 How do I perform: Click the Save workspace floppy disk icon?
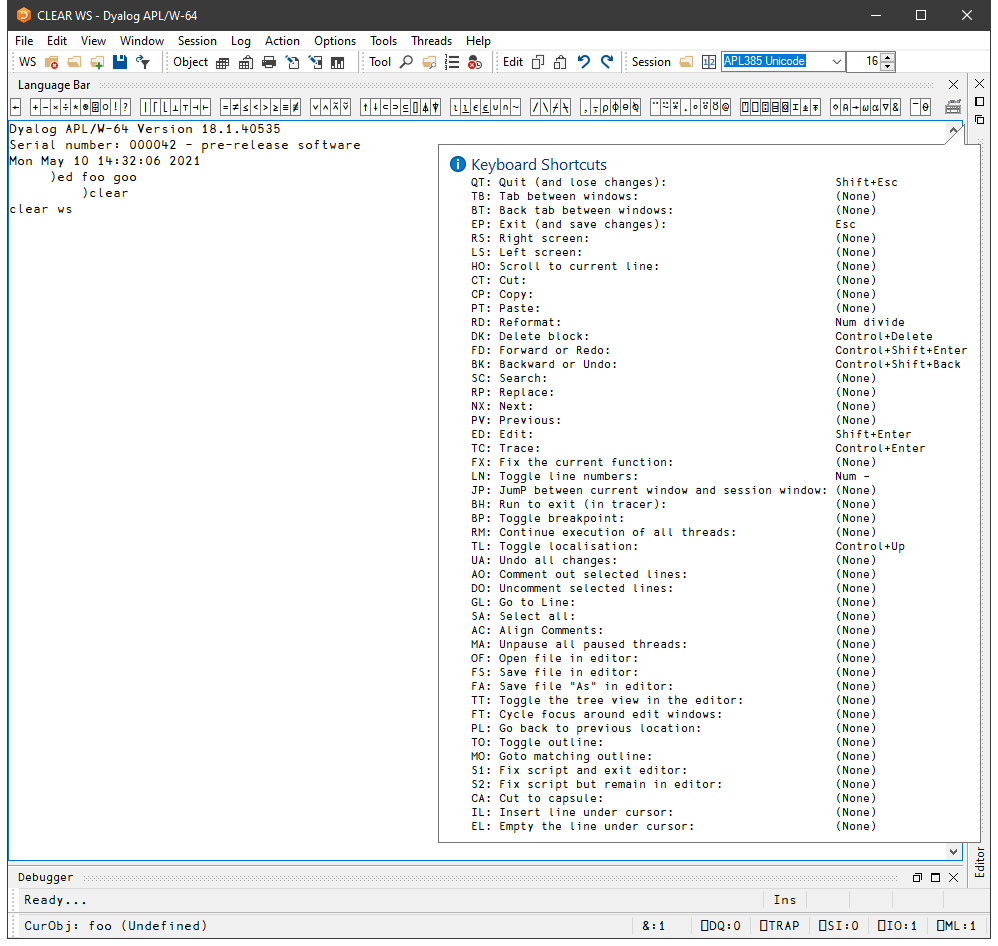tap(120, 62)
